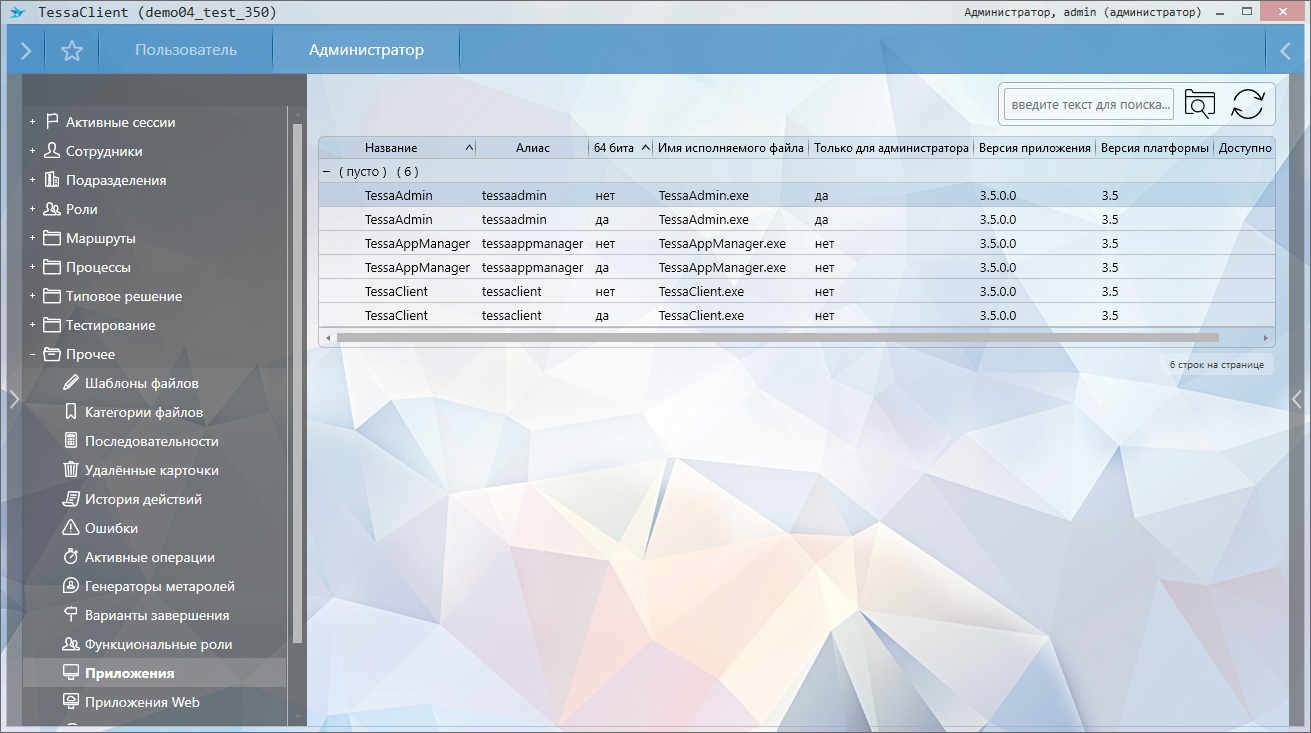The width and height of the screenshot is (1311, 733).
Task: Click the search text input field
Action: coord(1089,104)
